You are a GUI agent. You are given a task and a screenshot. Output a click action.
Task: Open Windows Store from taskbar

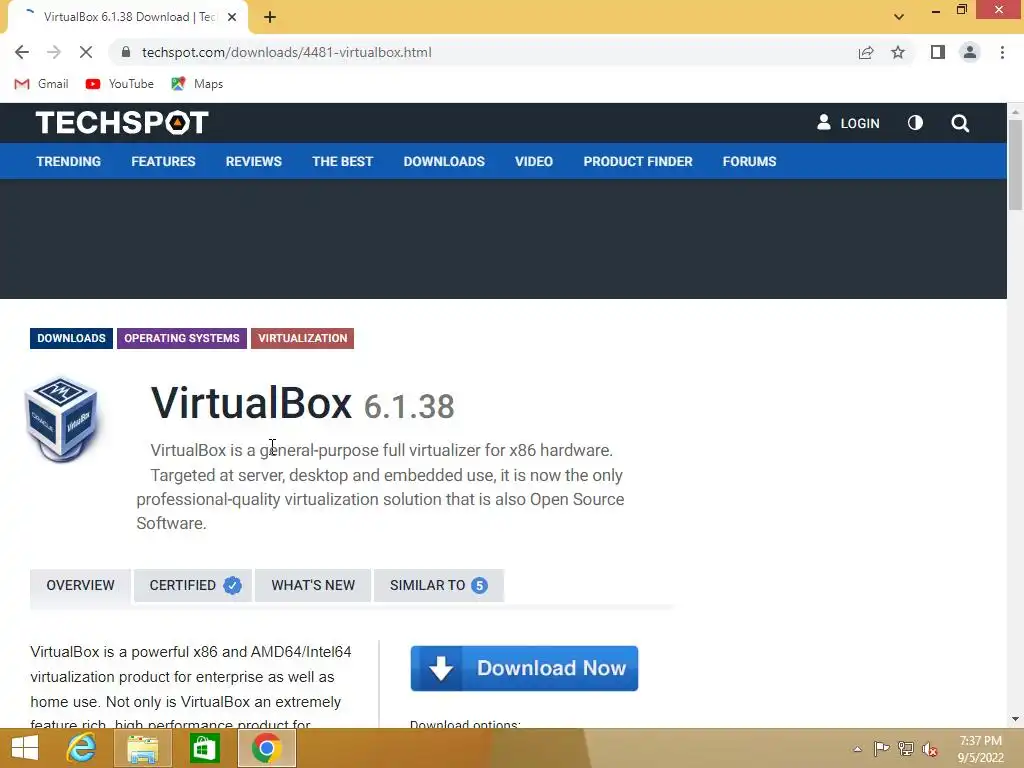pyautogui.click(x=204, y=748)
